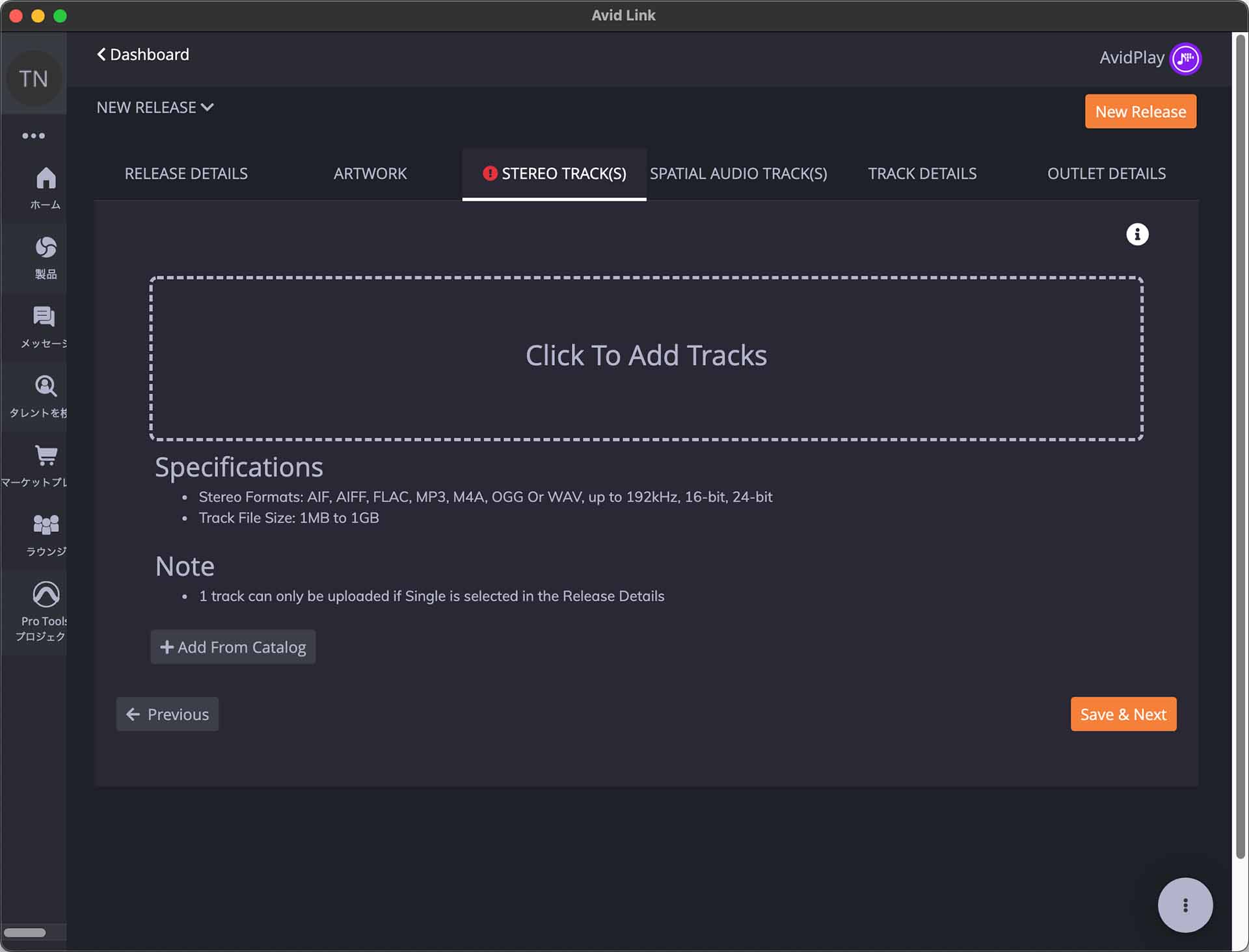Switch to Spatial Audio Track(s) tab
Image resolution: width=1249 pixels, height=952 pixels.
click(738, 174)
